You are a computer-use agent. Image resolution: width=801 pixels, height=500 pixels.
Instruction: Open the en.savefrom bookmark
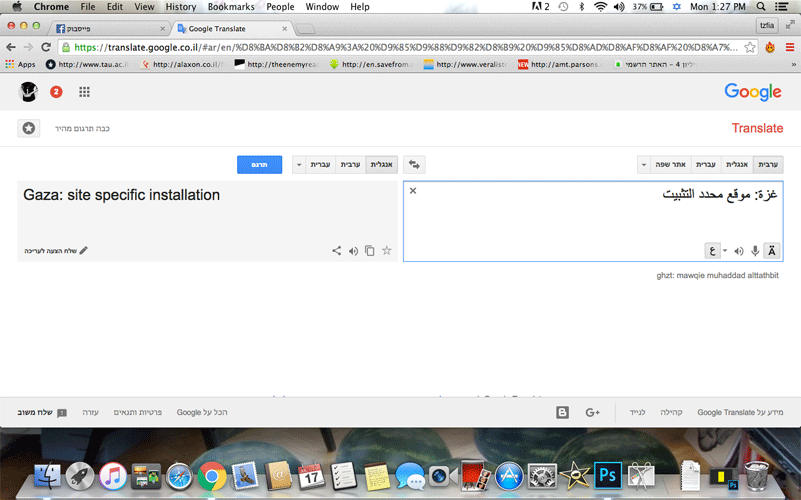[x=371, y=64]
